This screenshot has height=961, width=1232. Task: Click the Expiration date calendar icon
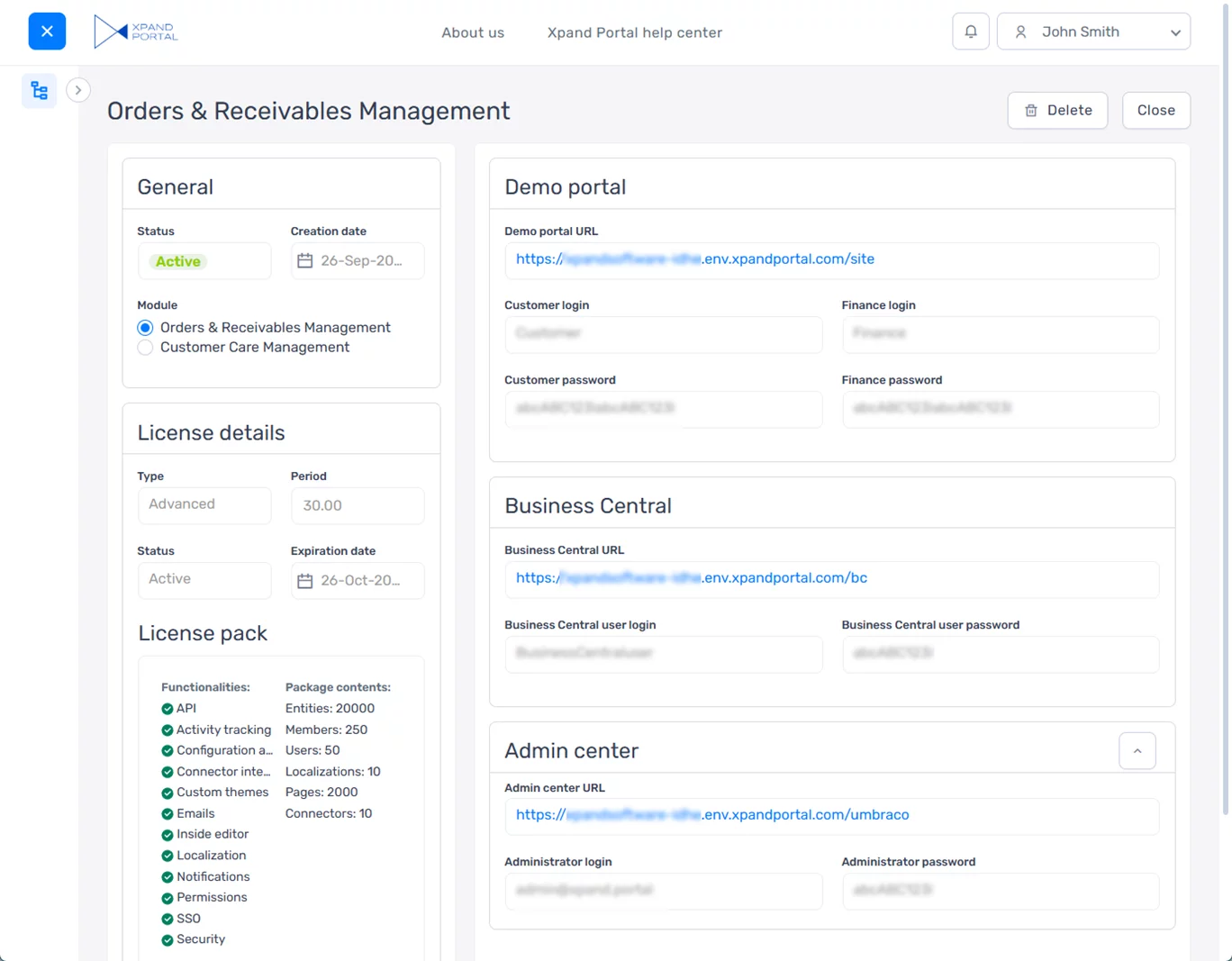(x=305, y=581)
